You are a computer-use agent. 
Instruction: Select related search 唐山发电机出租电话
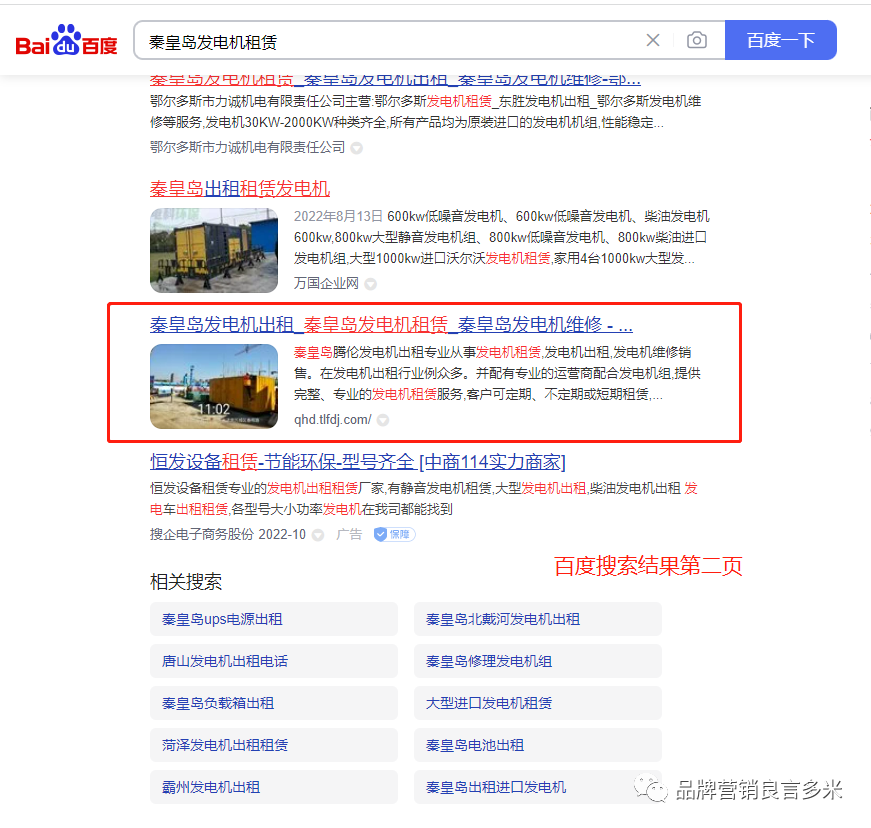274,661
